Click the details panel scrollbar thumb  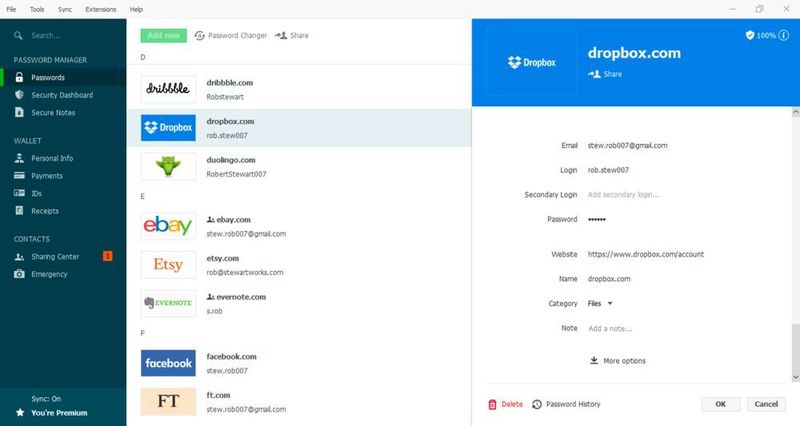(795, 347)
